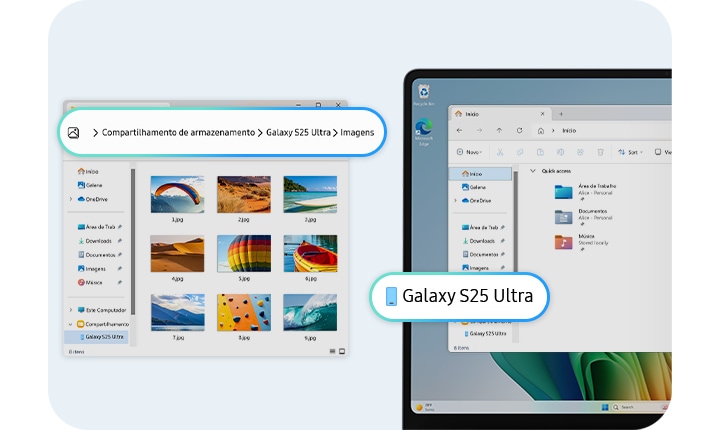Click the Share icon in the laptop Explorer toolbar
Screen dimensions: 720x430
point(580,152)
